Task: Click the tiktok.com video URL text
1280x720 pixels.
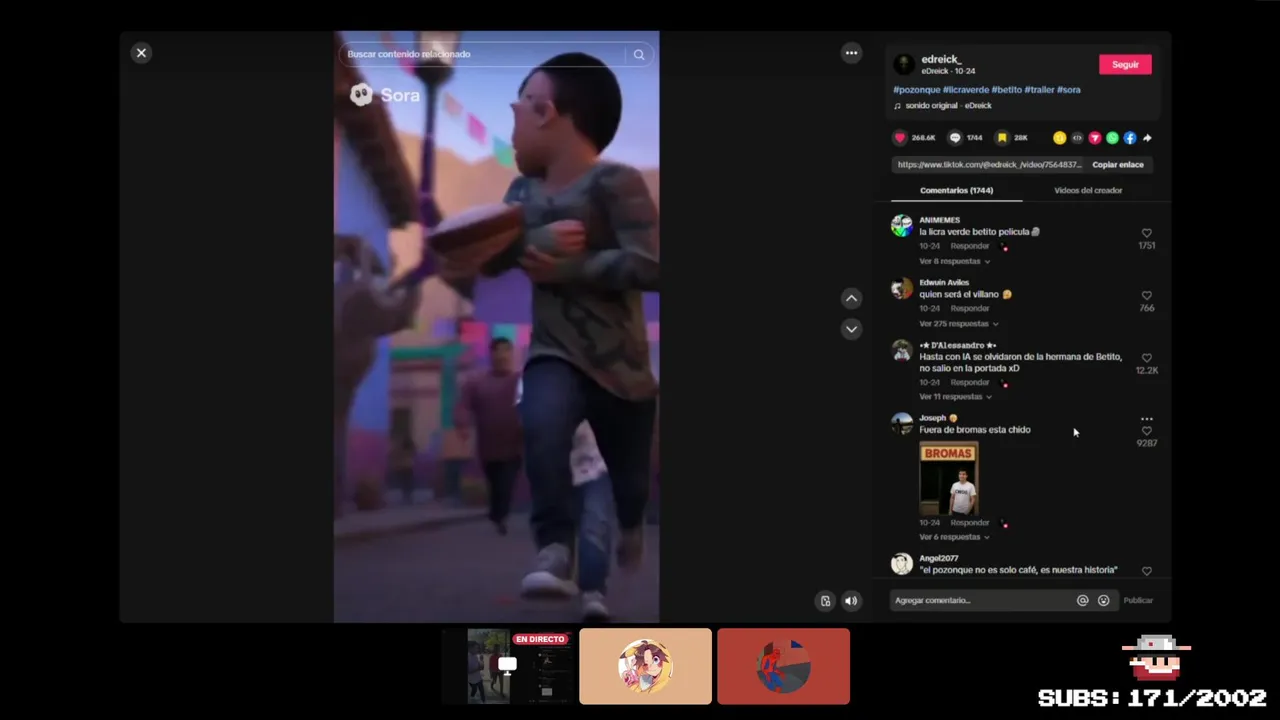Action: (x=988, y=165)
